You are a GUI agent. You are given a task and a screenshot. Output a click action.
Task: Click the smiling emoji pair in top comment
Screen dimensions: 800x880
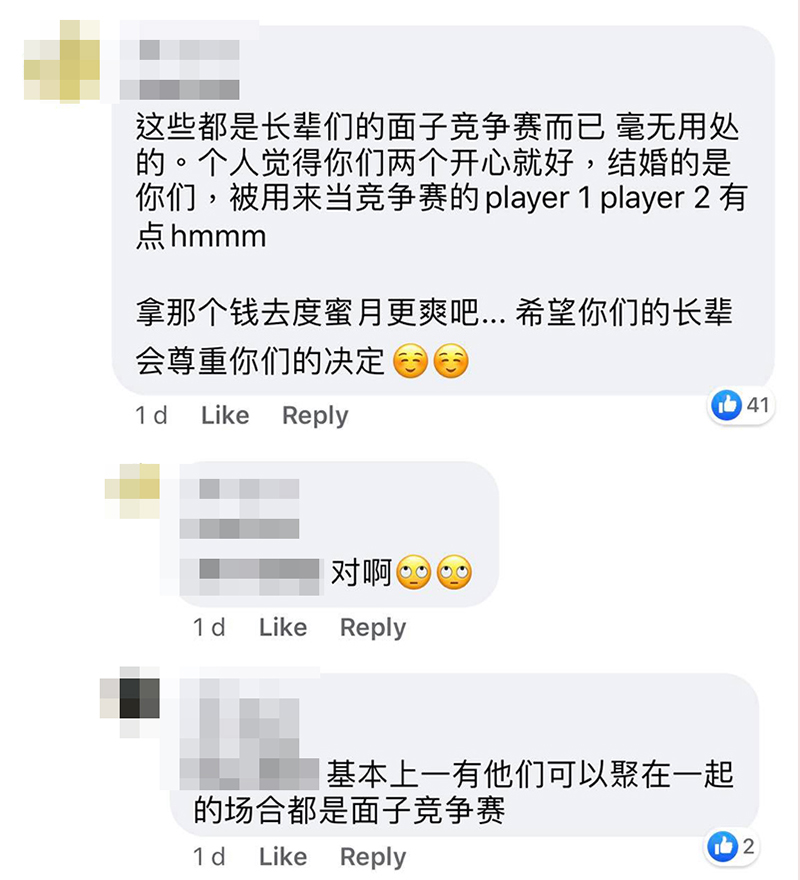431,360
